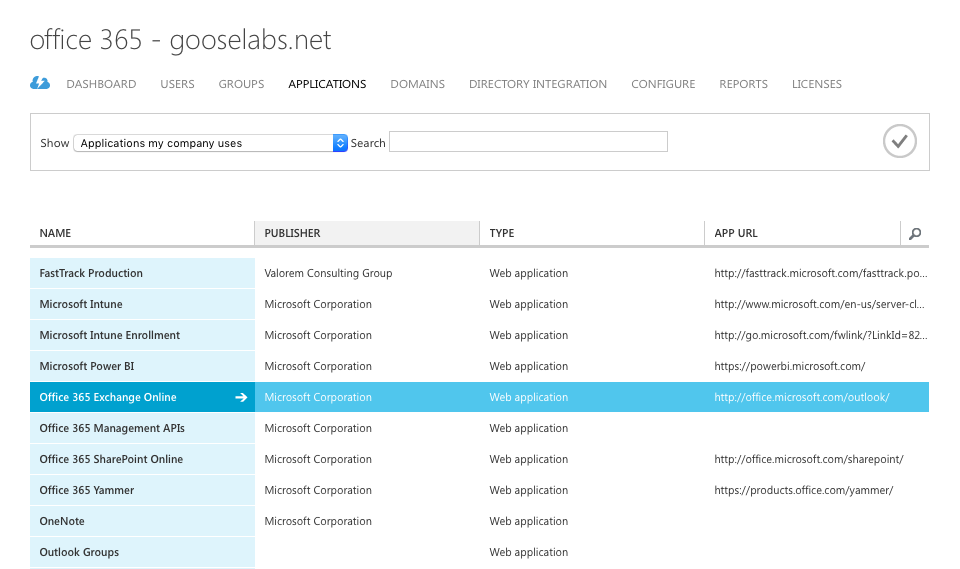
Task: Click the Office 365 Yammer app URL
Action: pos(803,490)
